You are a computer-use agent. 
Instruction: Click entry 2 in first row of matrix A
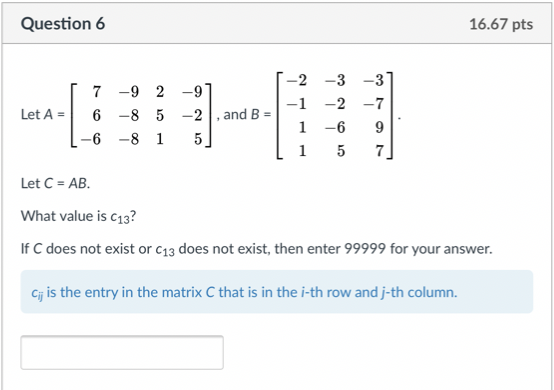coord(160,92)
